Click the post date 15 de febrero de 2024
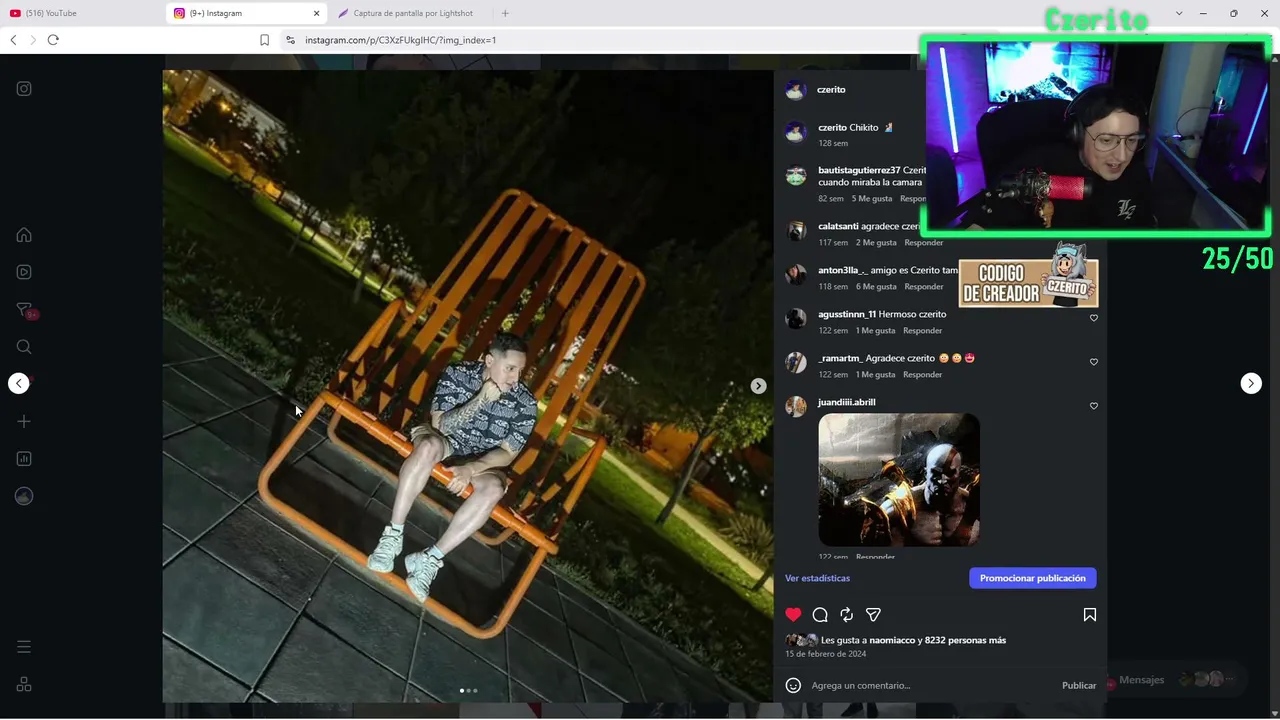This screenshot has height=720, width=1280. (x=825, y=654)
